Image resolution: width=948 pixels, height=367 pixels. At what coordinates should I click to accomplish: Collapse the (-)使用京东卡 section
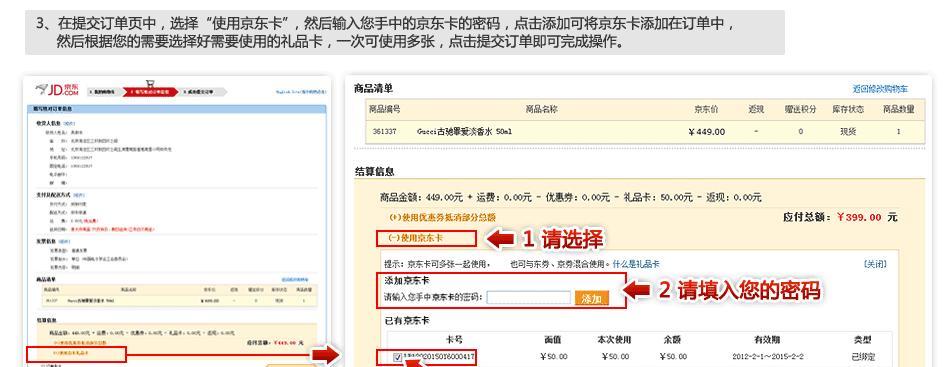pos(415,238)
